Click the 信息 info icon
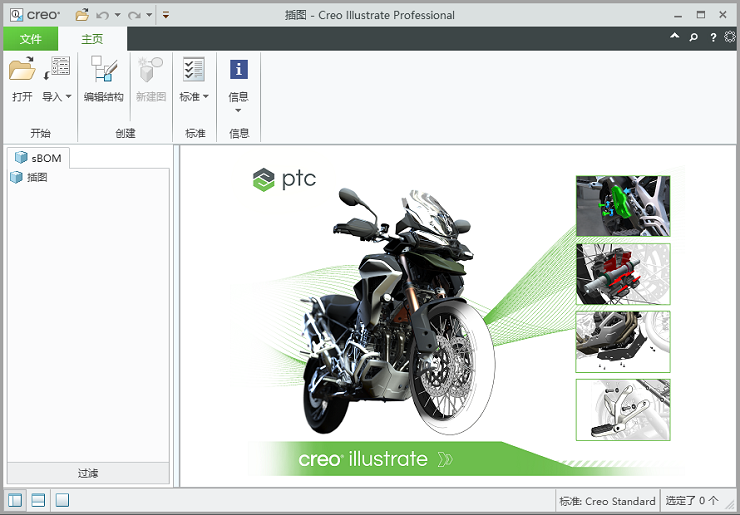 238,69
